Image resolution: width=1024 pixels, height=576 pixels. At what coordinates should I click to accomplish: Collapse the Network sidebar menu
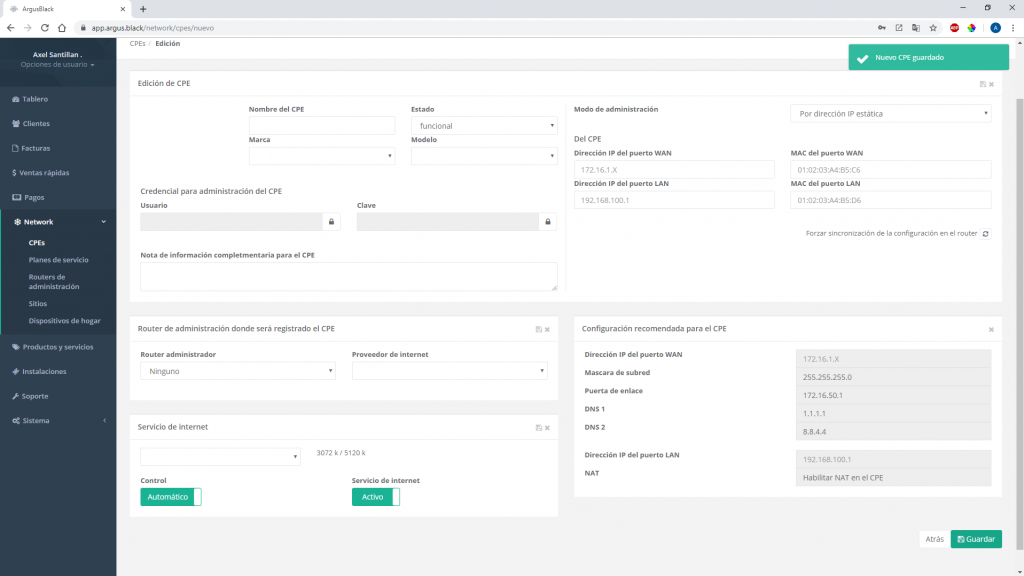pos(59,222)
